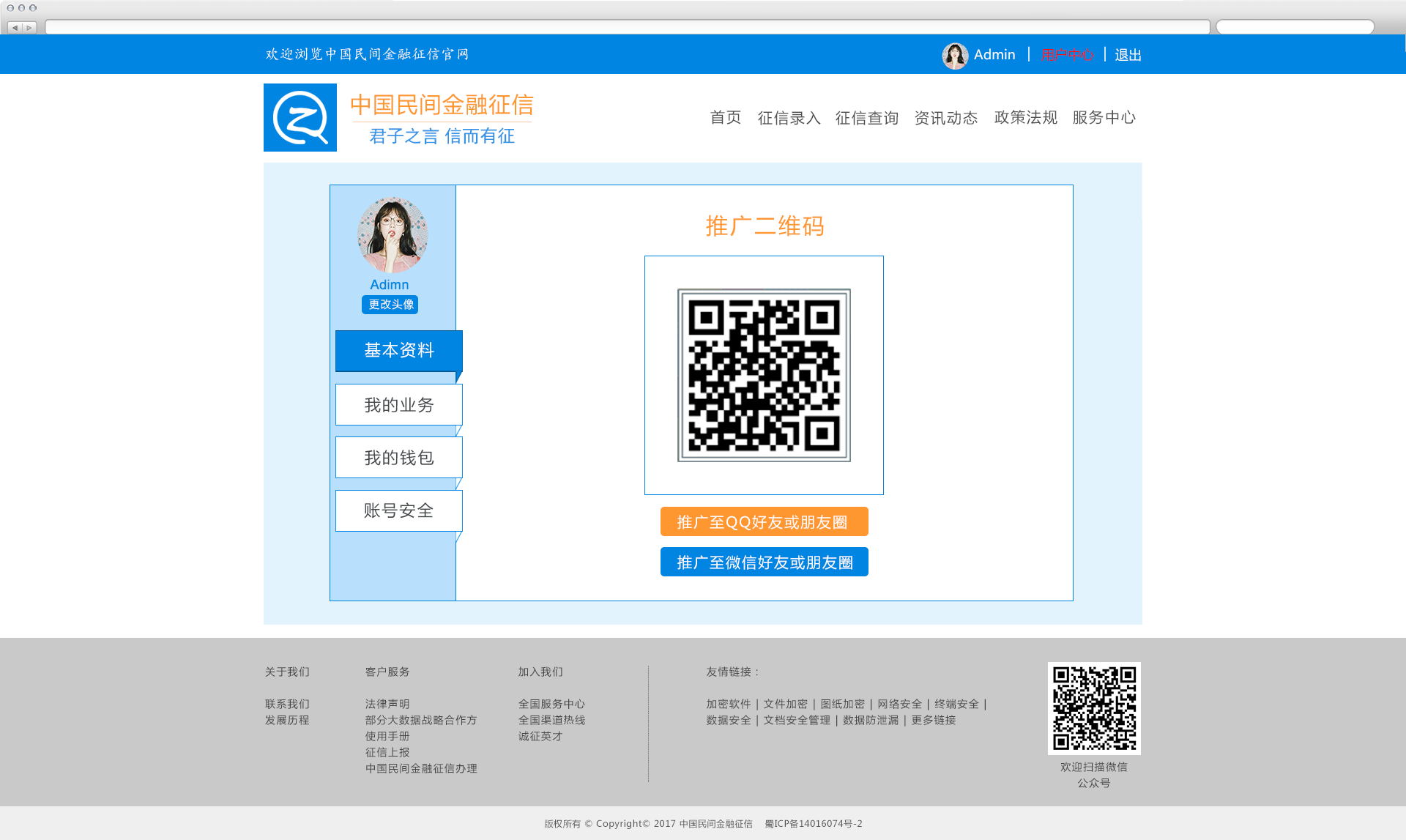The image size is (1406, 840).
Task: Open 部分大数据战略合作方 footer link
Action: point(421,720)
